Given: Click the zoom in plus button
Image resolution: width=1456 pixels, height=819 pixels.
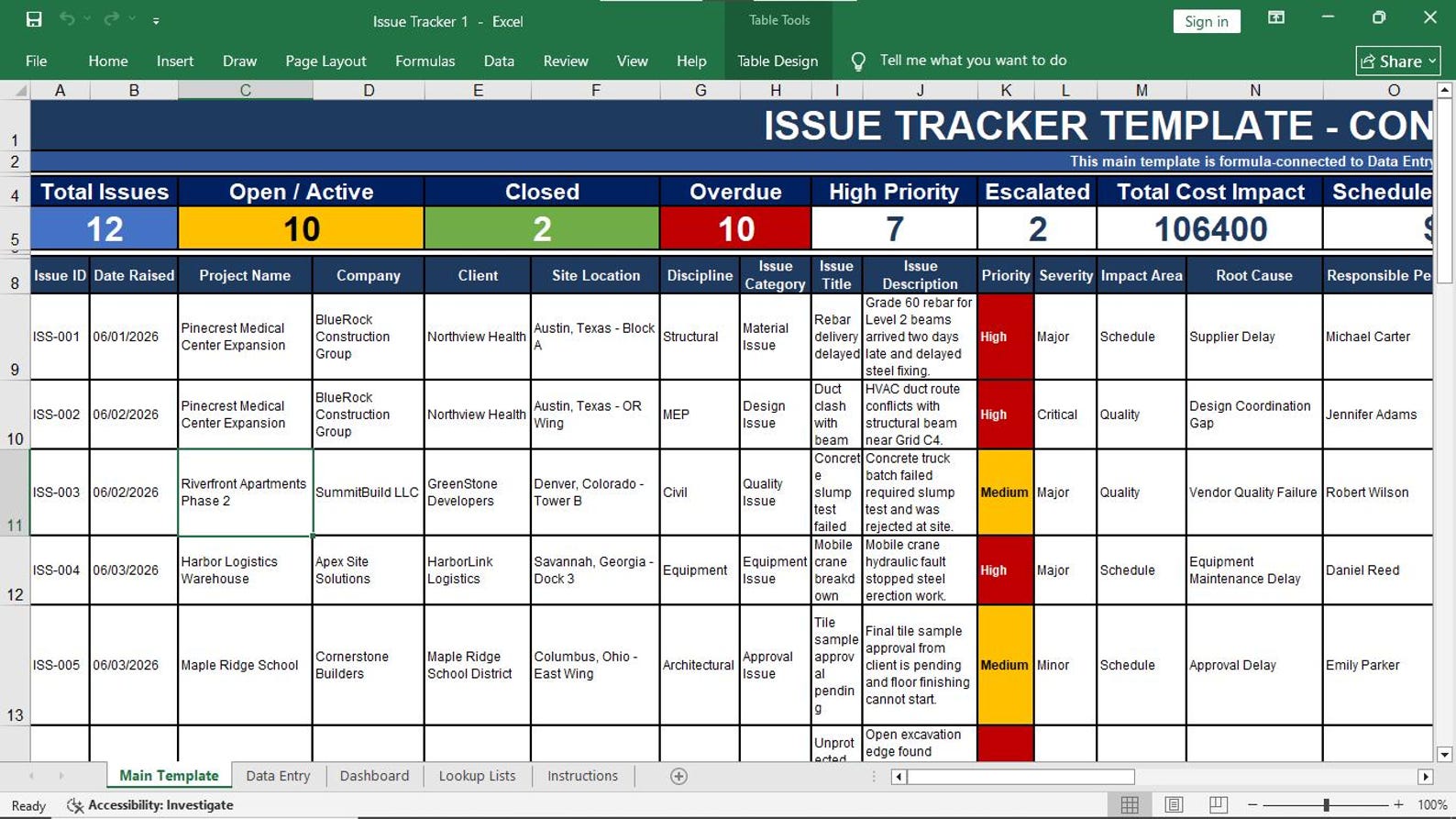Looking at the screenshot, I should (x=1398, y=804).
